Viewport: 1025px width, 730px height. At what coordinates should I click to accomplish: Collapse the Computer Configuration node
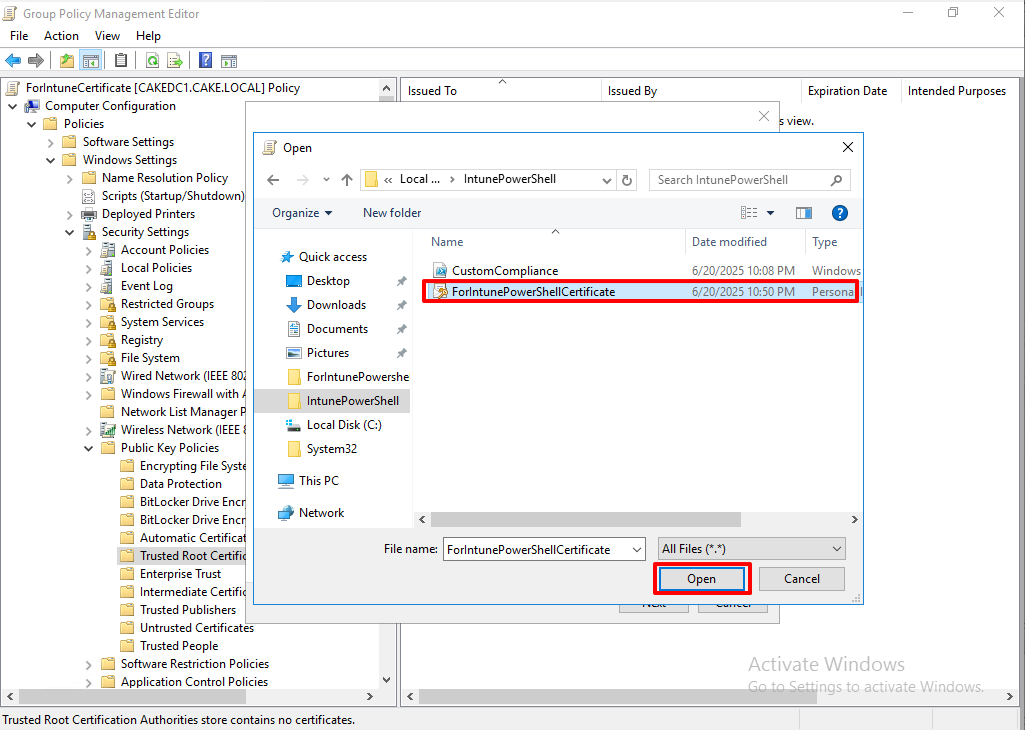coord(12,106)
